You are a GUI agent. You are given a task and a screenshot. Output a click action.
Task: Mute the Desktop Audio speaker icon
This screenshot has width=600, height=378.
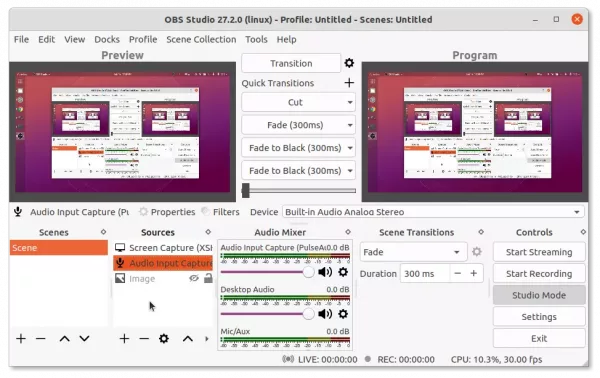click(x=325, y=314)
